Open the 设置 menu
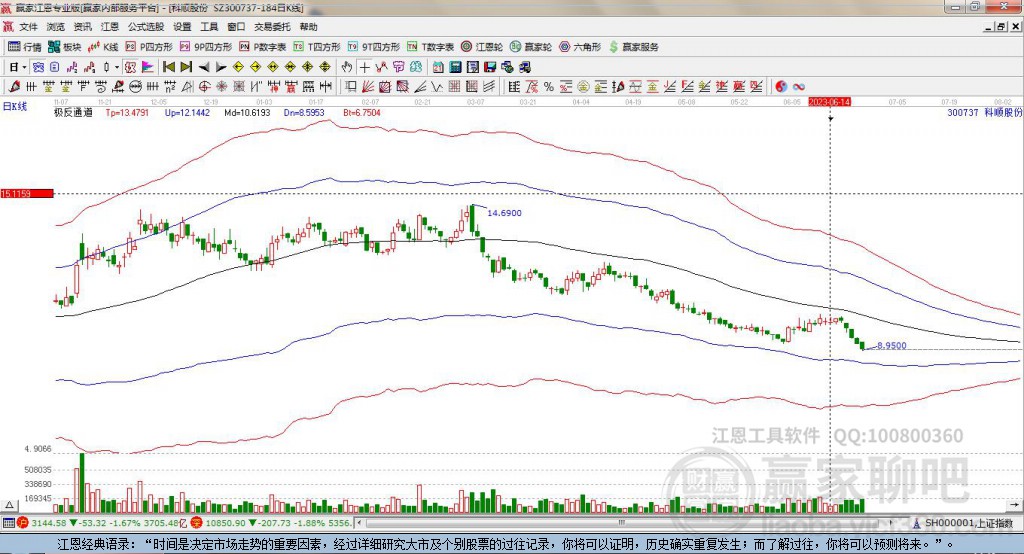Viewport: 1024px width, 554px height. click(x=182, y=27)
